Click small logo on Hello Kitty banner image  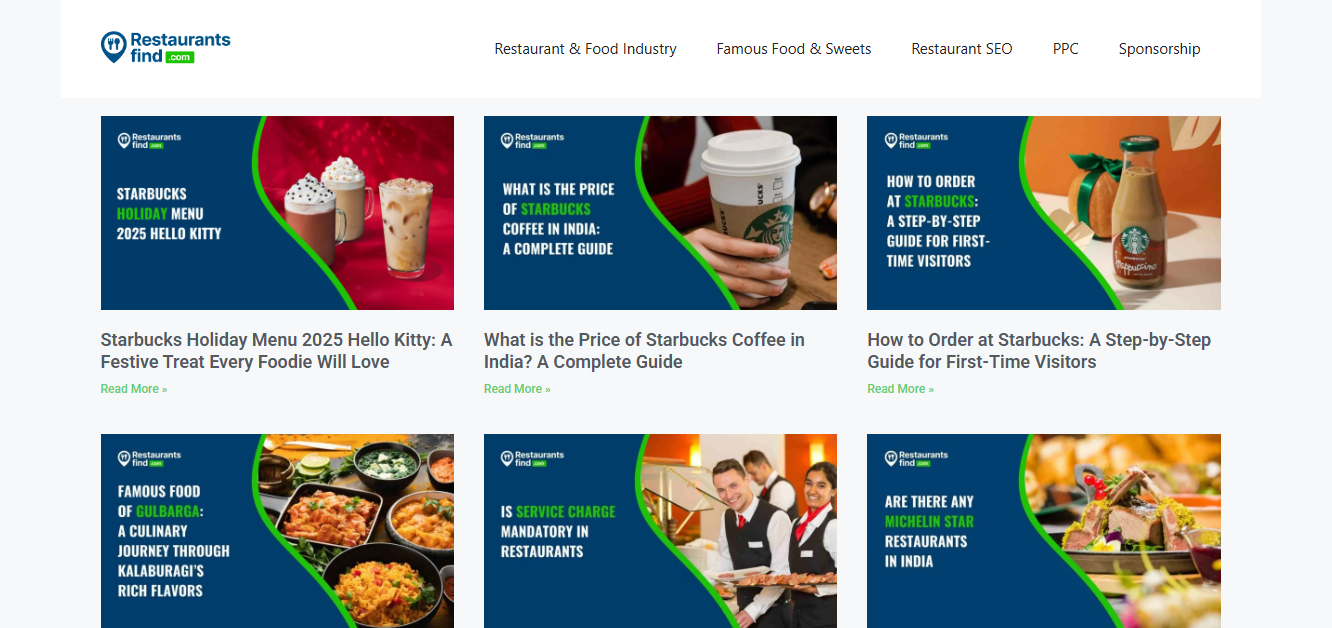[x=149, y=140]
